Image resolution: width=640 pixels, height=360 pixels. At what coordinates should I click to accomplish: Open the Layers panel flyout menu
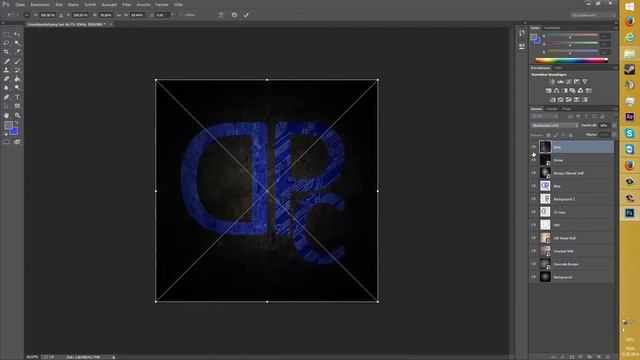pos(615,109)
